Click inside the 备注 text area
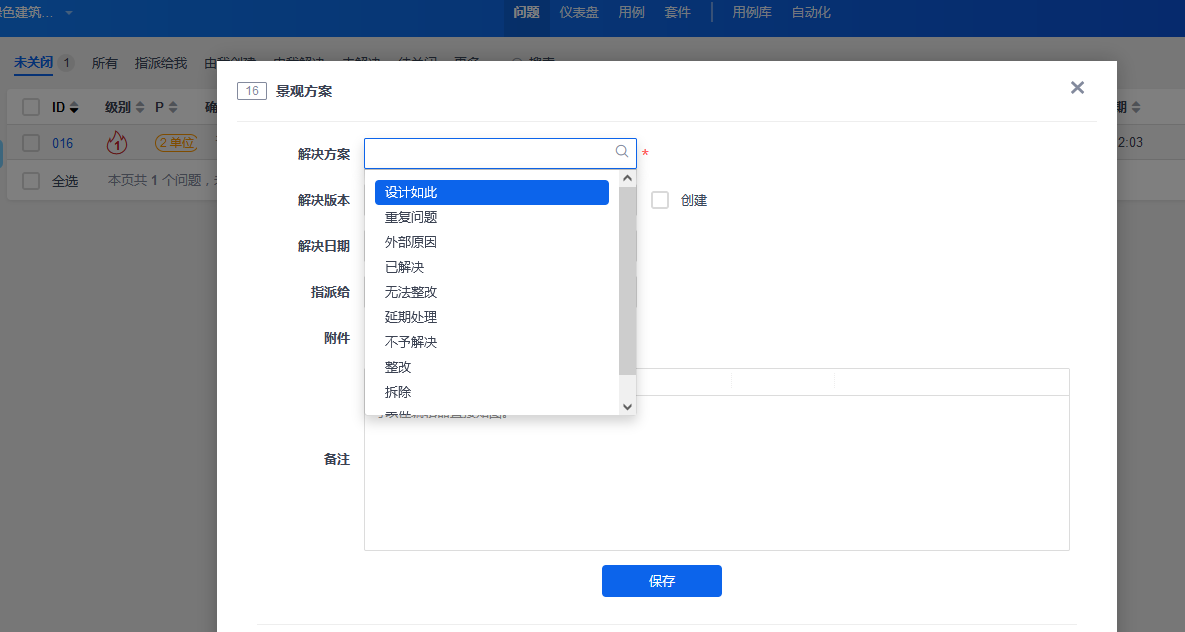The image size is (1185, 632). 716,480
